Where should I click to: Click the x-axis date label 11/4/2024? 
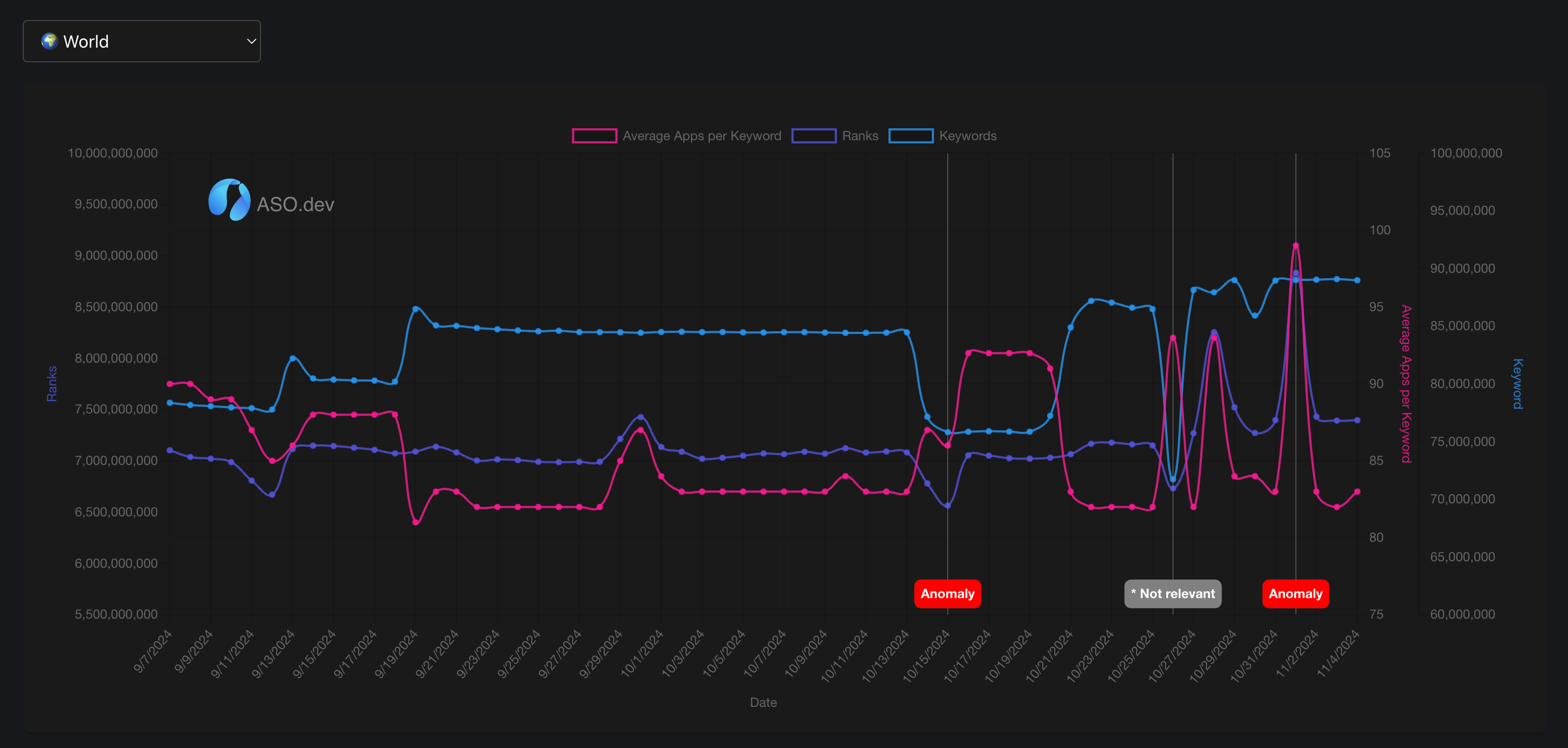[1338, 654]
